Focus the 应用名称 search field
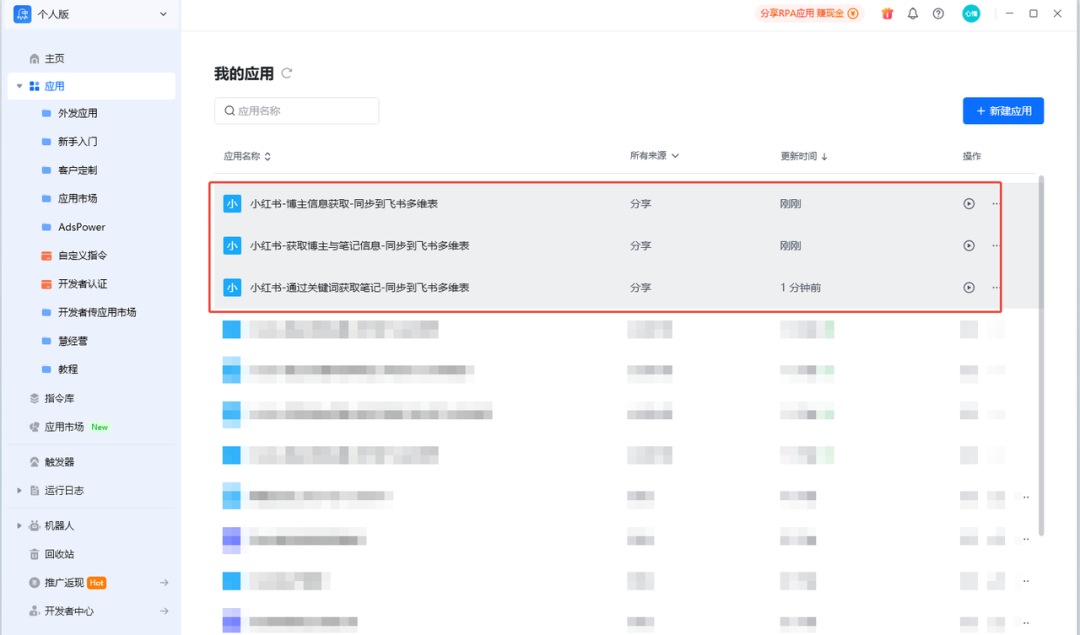Screen dimensions: 1080x635 pyautogui.click(x=296, y=111)
